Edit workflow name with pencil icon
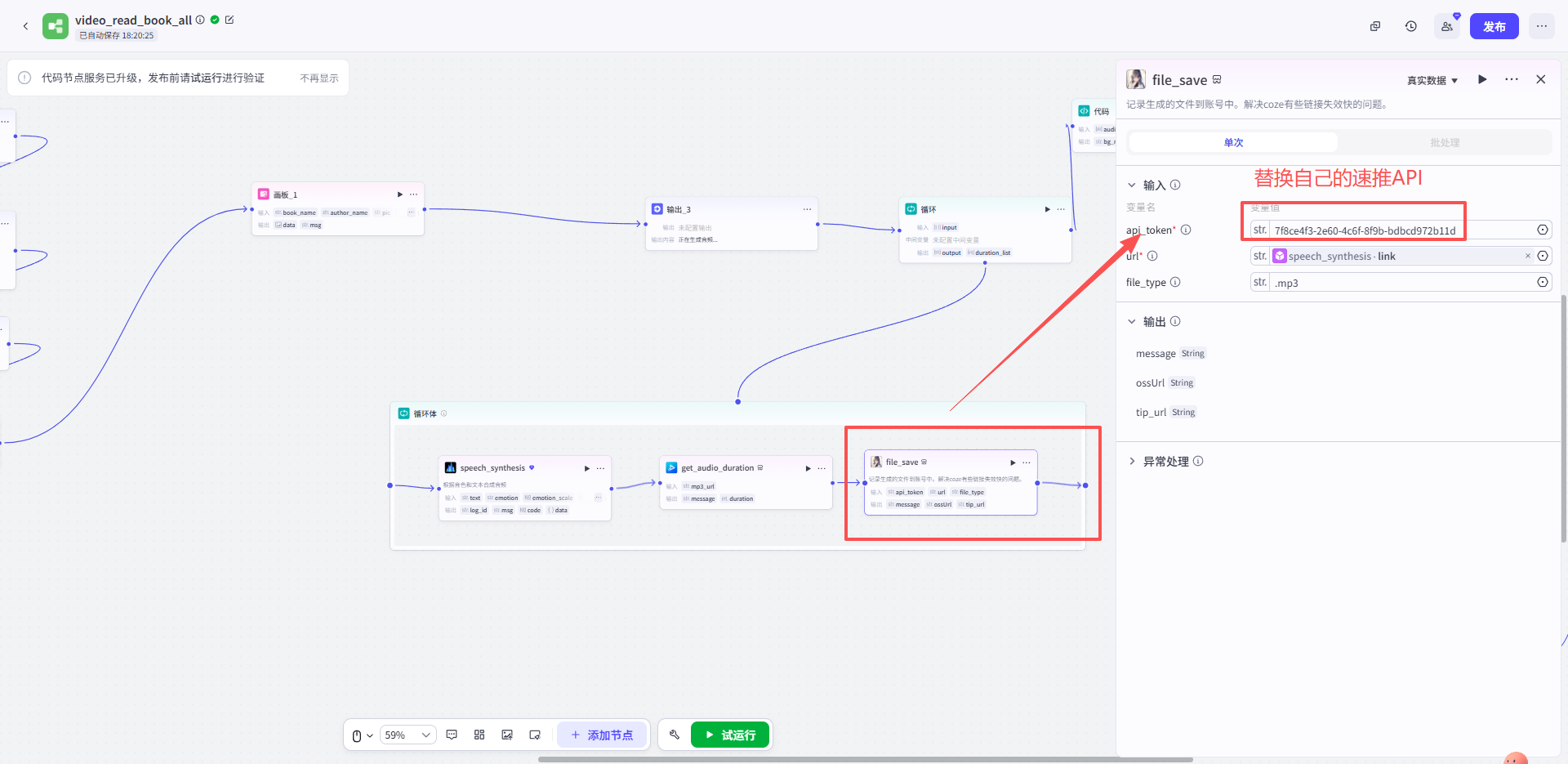 (x=229, y=20)
